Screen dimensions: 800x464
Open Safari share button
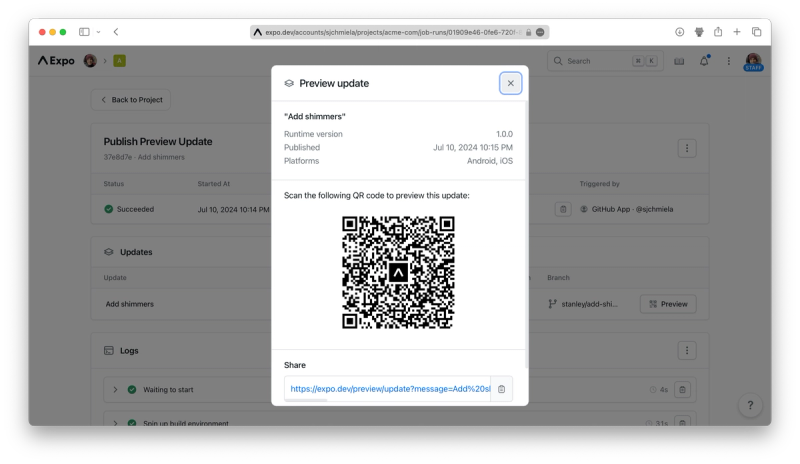tap(718, 32)
